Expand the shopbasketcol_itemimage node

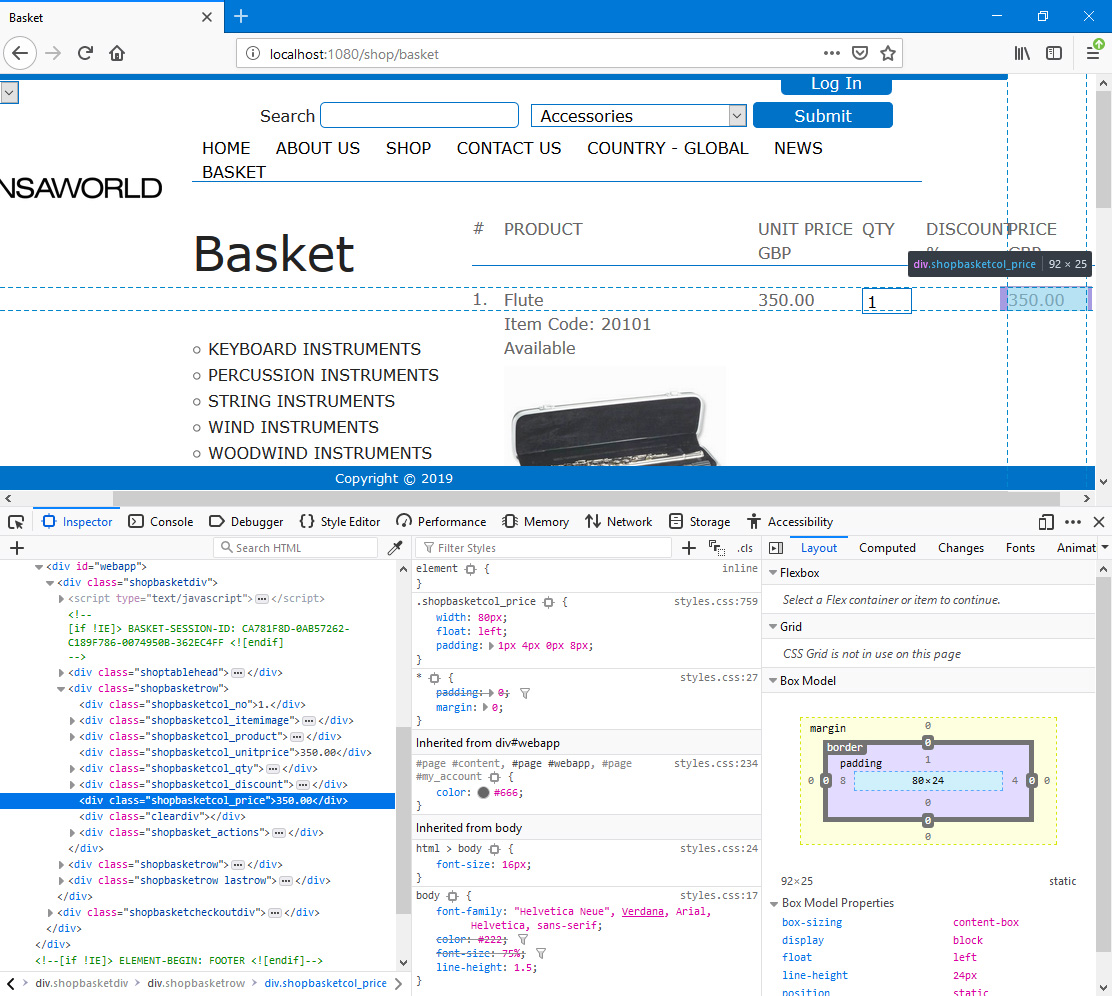pos(72,721)
